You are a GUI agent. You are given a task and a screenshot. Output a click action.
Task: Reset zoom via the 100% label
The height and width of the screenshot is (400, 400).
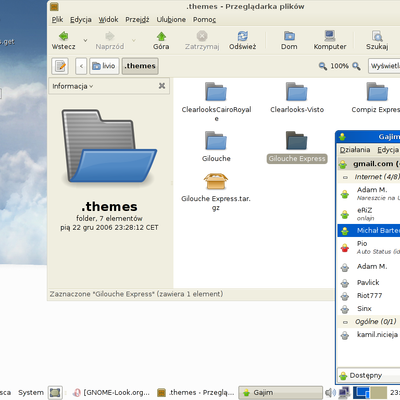point(339,66)
